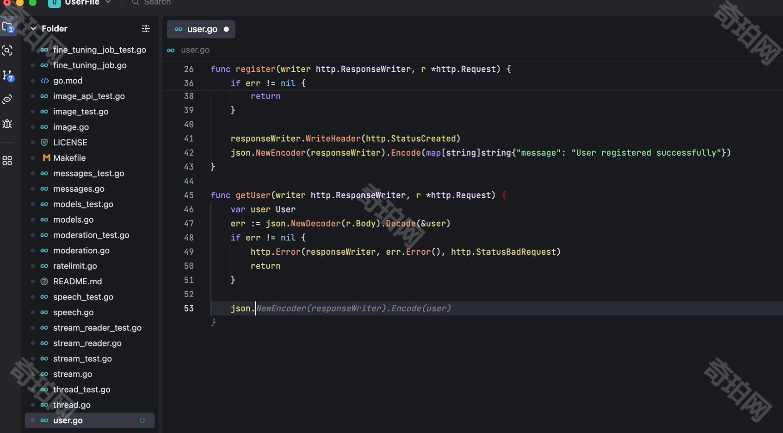Open the LICENSE file

coord(70,142)
